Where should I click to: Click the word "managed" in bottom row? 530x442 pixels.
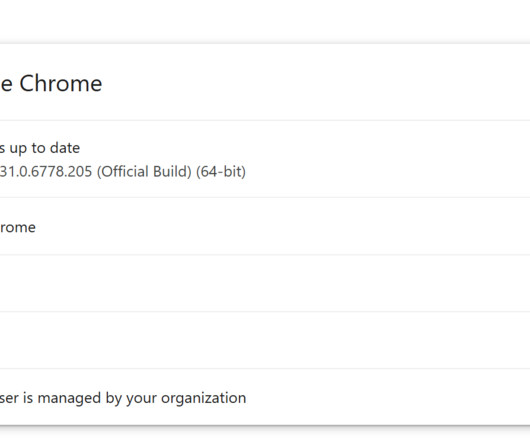click(69, 398)
